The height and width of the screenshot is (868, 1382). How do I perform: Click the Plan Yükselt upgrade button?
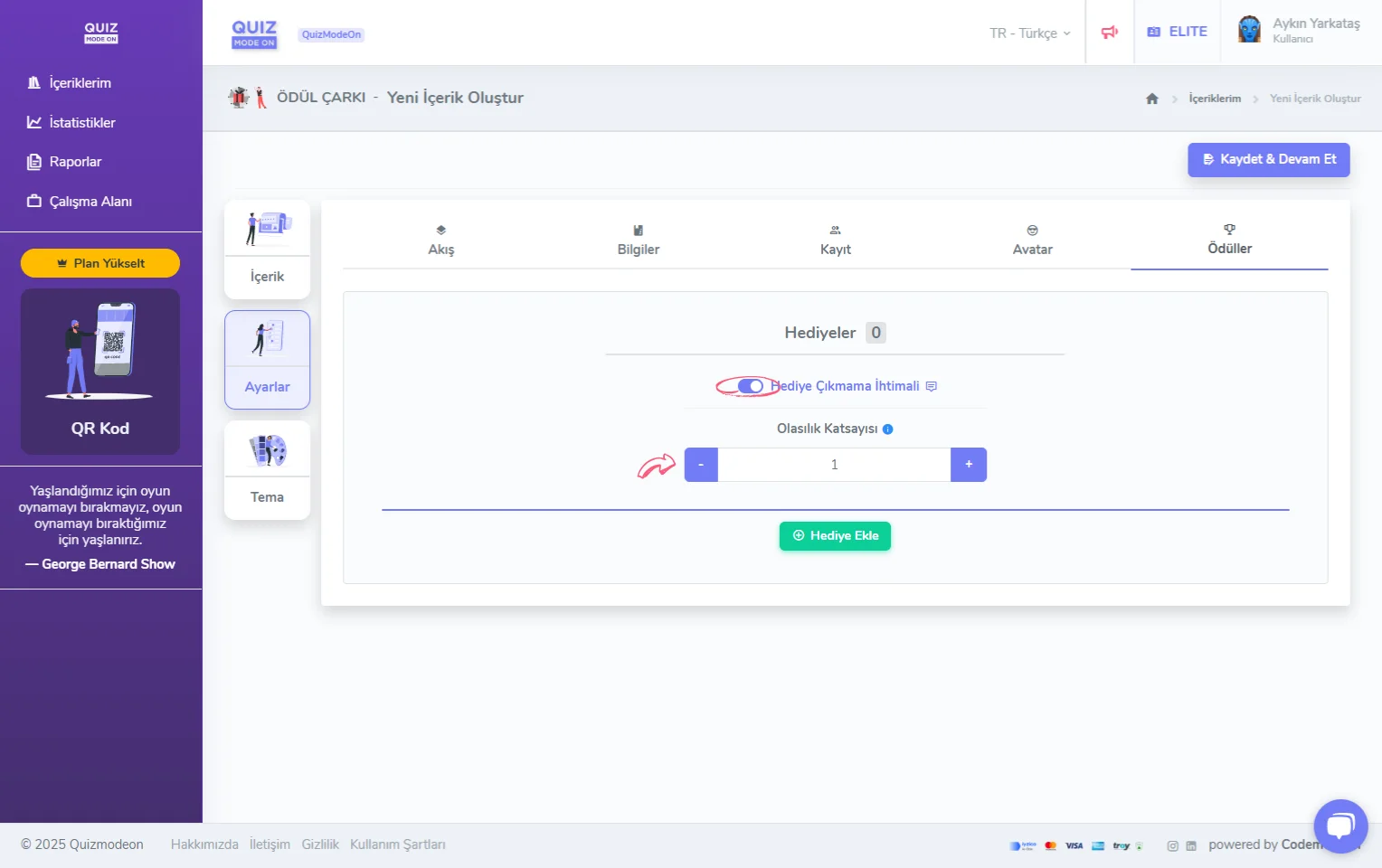(100, 263)
